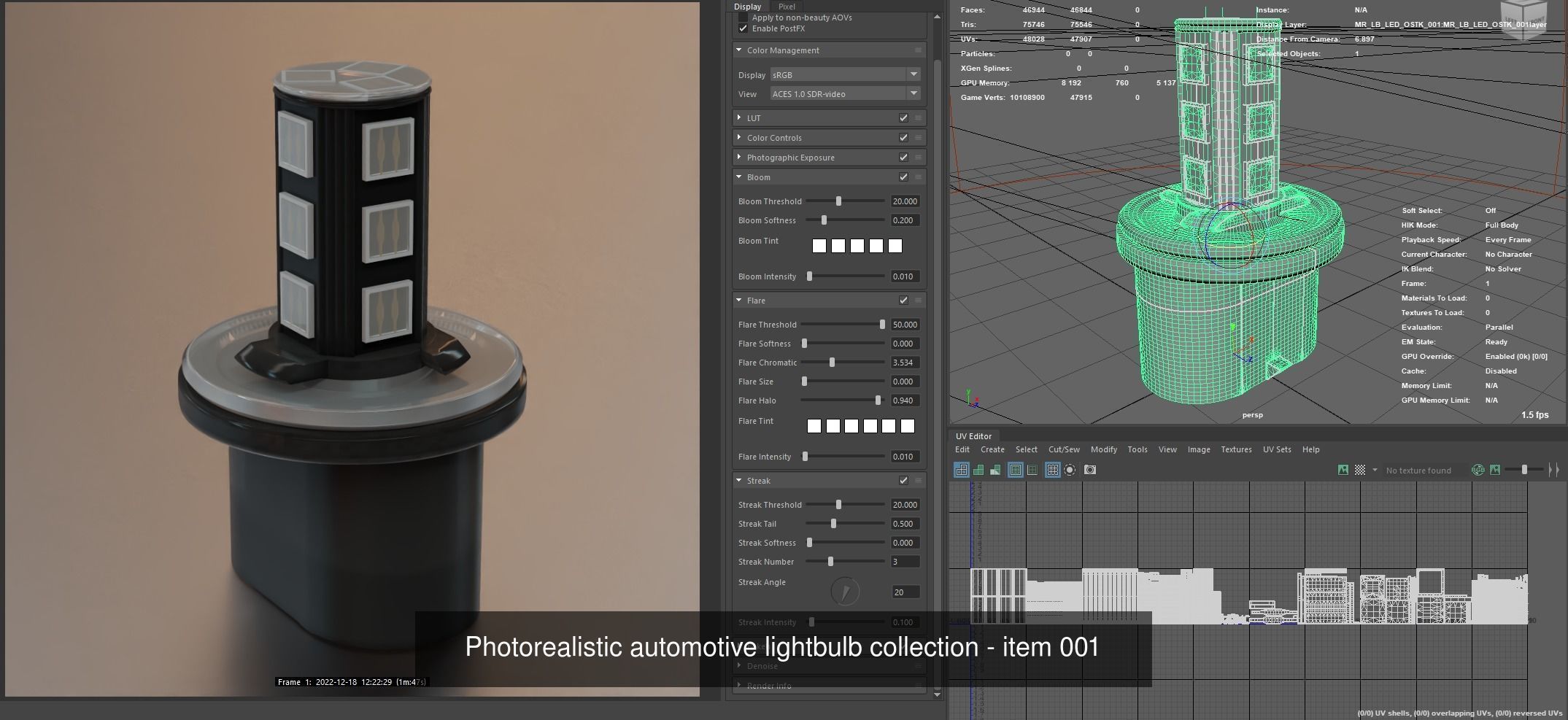1568x720 pixels.
Task: Click the UV Editor toolbar collapse handle
Action: (1554, 471)
